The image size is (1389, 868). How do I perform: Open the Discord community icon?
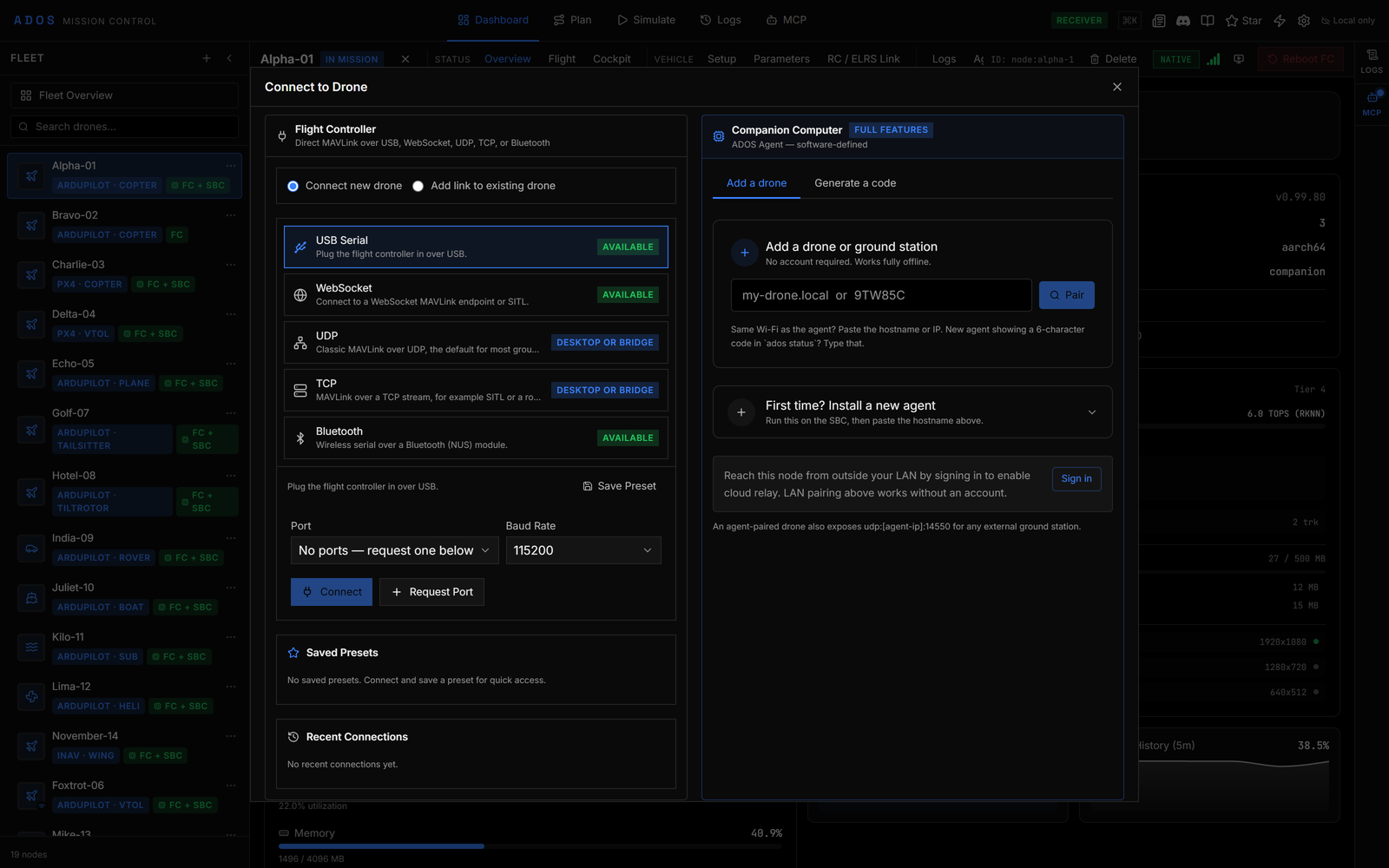point(1182,20)
